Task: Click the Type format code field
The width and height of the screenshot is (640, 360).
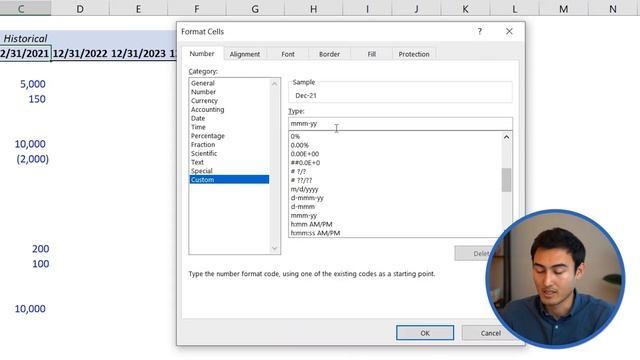Action: [x=400, y=124]
